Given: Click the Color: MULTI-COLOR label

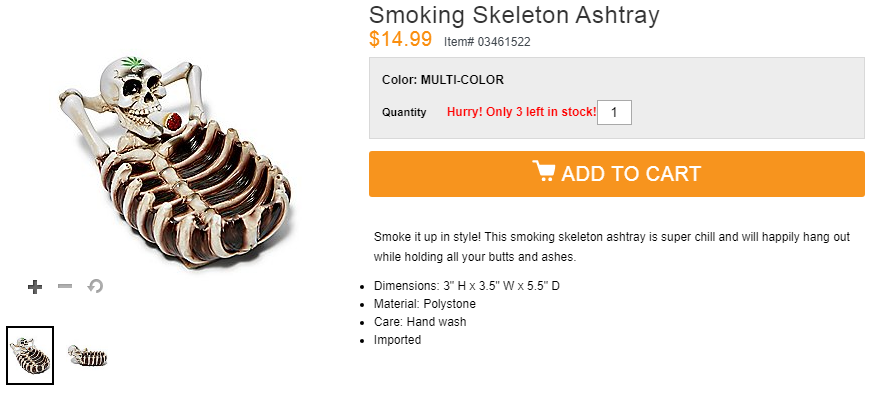Looking at the screenshot, I should (443, 80).
